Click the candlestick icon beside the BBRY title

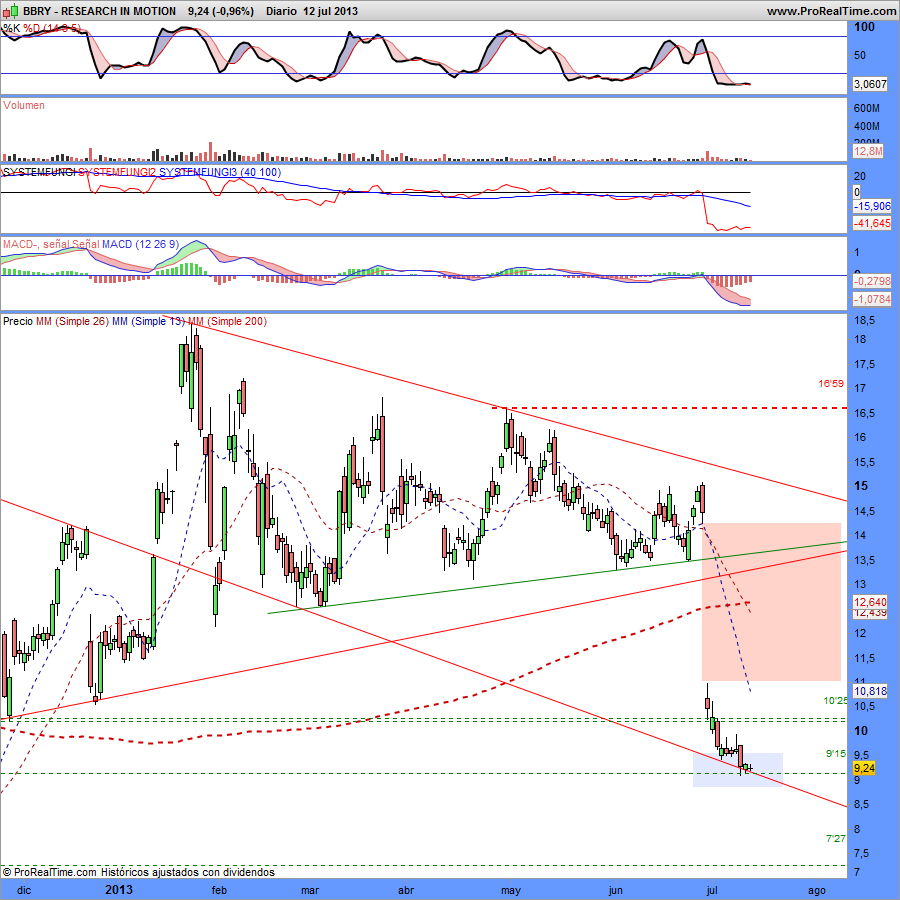pyautogui.click(x=11, y=11)
